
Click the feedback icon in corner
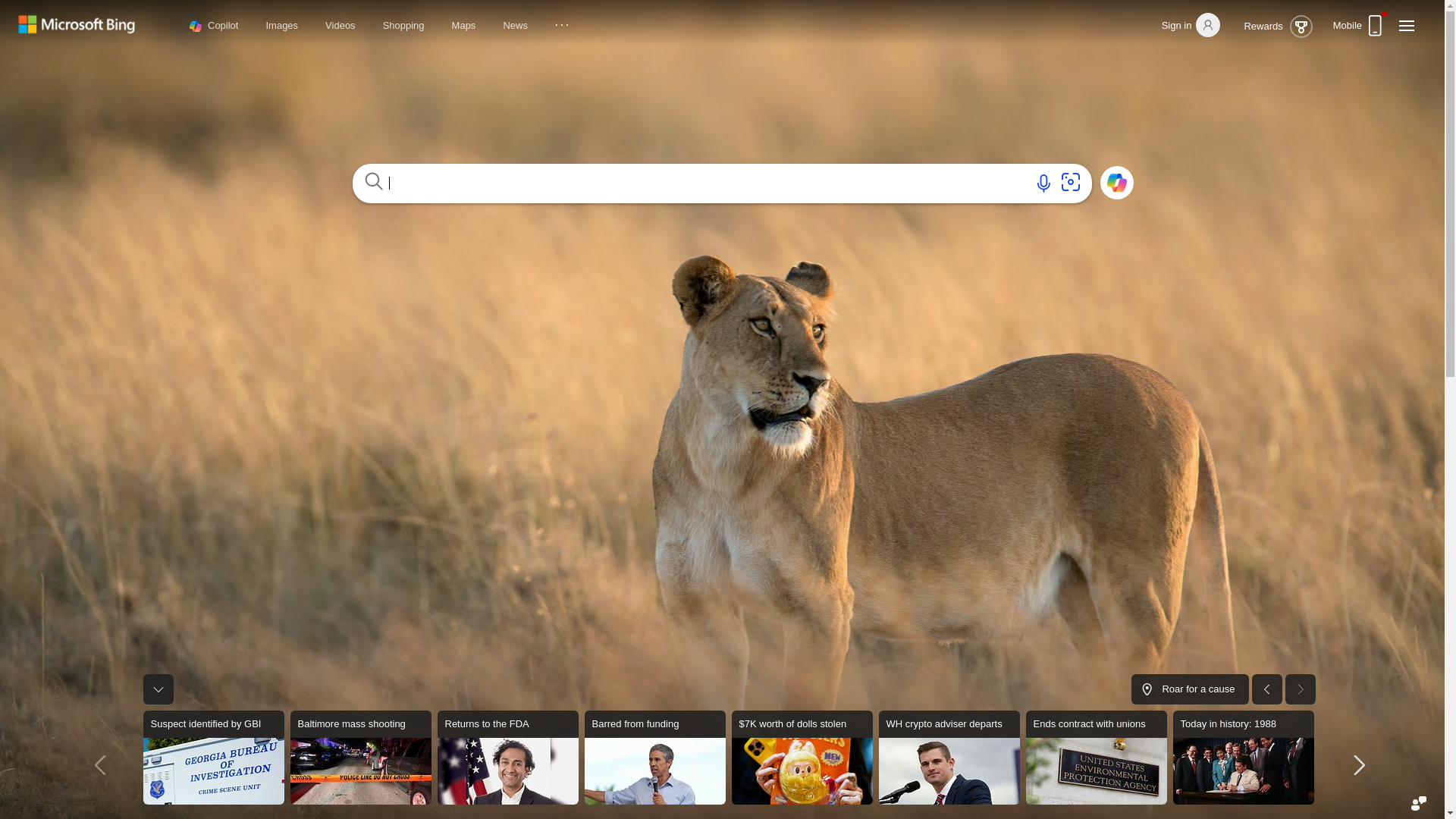tap(1418, 803)
